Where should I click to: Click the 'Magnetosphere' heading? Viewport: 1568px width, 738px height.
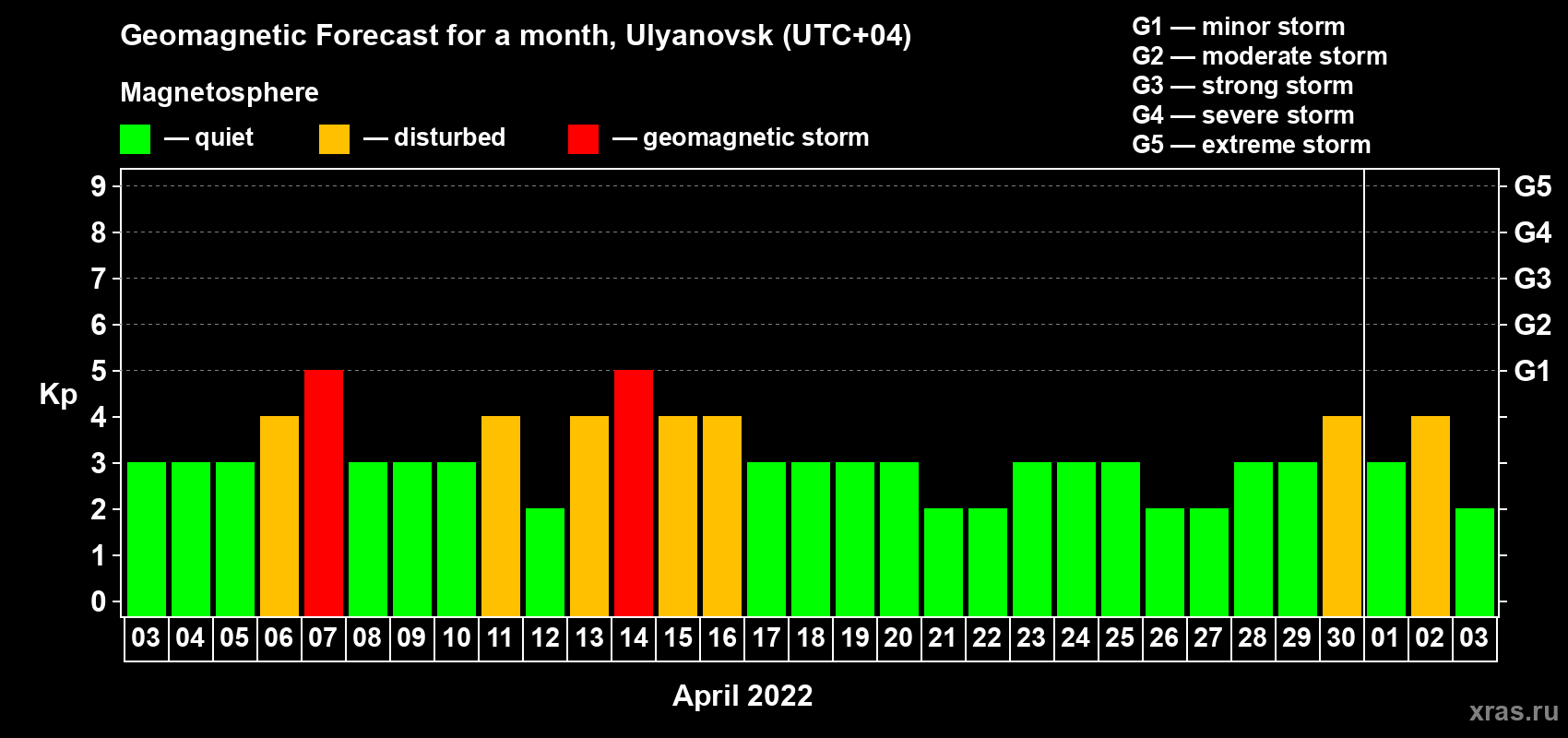[220, 93]
